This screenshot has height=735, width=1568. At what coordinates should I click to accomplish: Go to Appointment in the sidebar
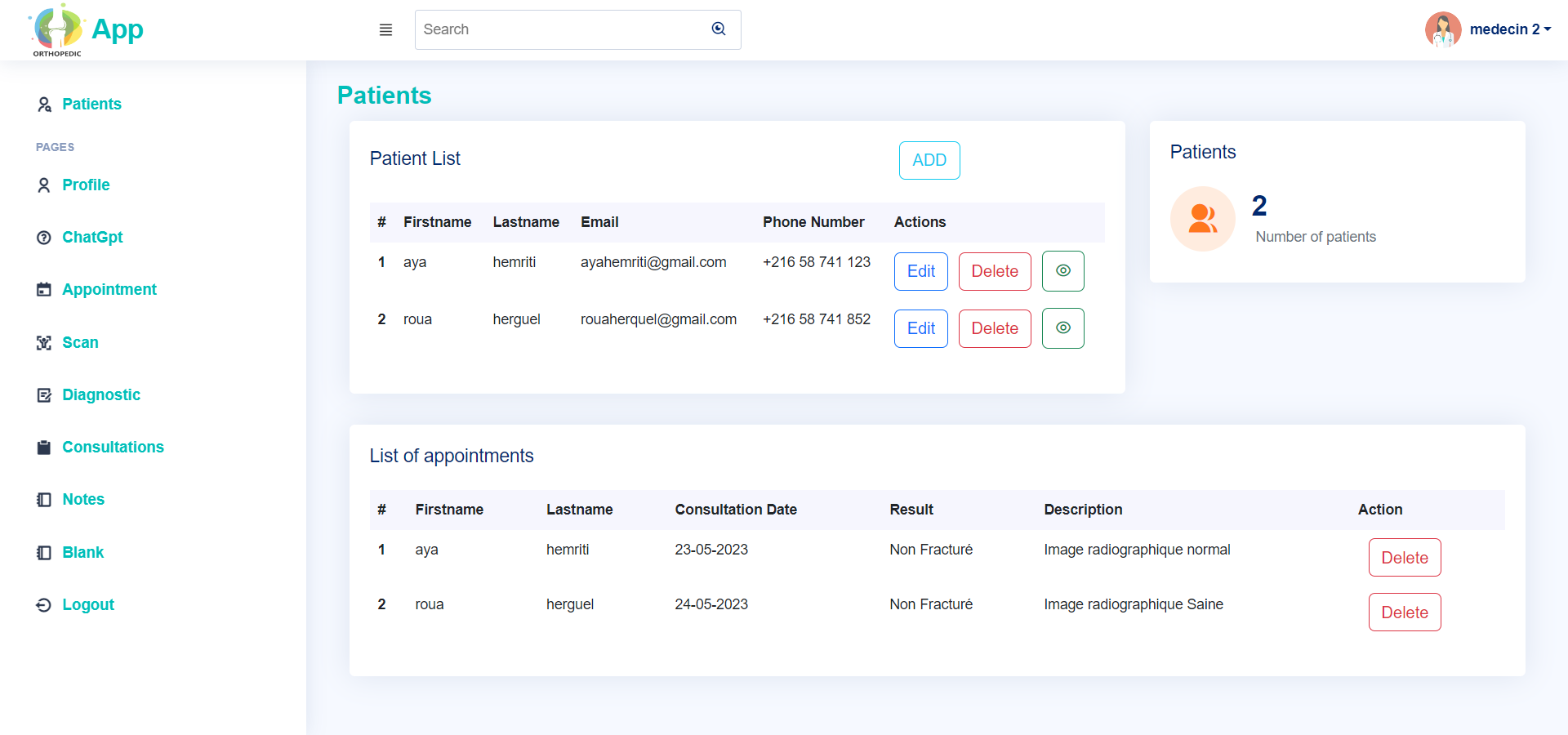pos(109,289)
